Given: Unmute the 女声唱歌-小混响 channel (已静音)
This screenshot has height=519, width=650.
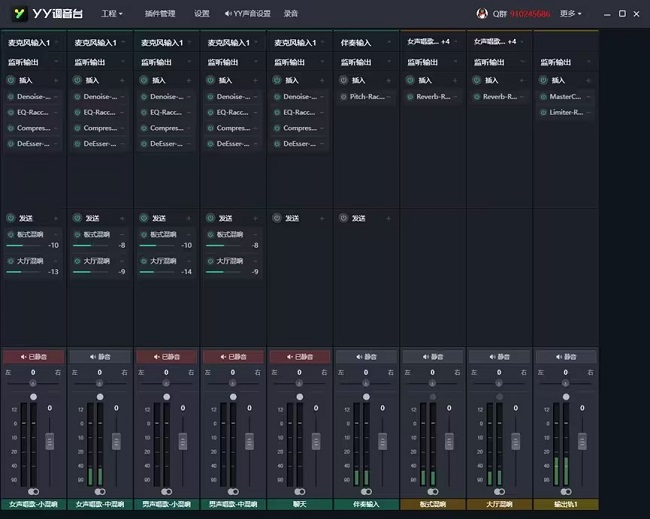Looking at the screenshot, I should pos(33,356).
